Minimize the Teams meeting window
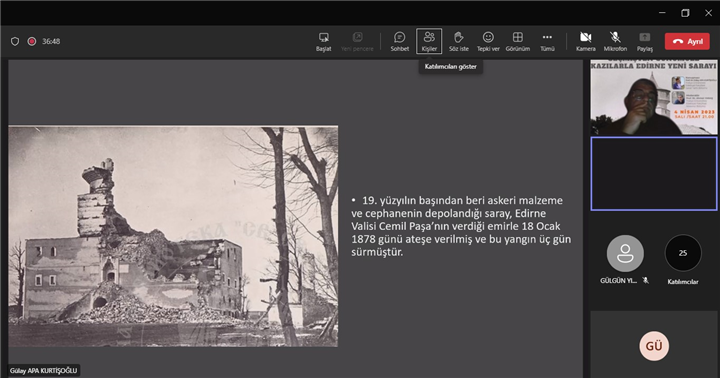 662,13
